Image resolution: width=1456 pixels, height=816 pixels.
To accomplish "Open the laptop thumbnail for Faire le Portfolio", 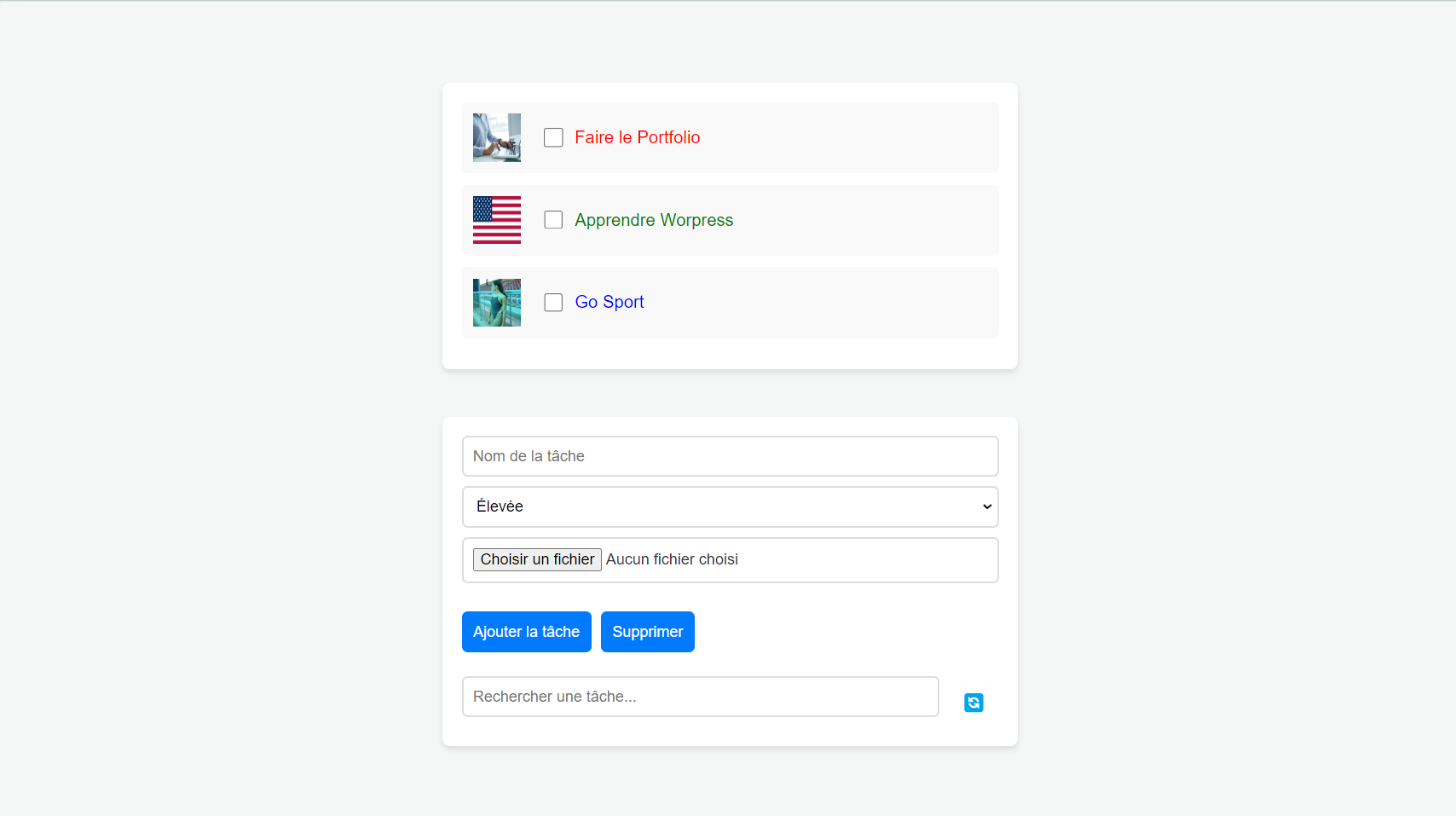I will 497,137.
